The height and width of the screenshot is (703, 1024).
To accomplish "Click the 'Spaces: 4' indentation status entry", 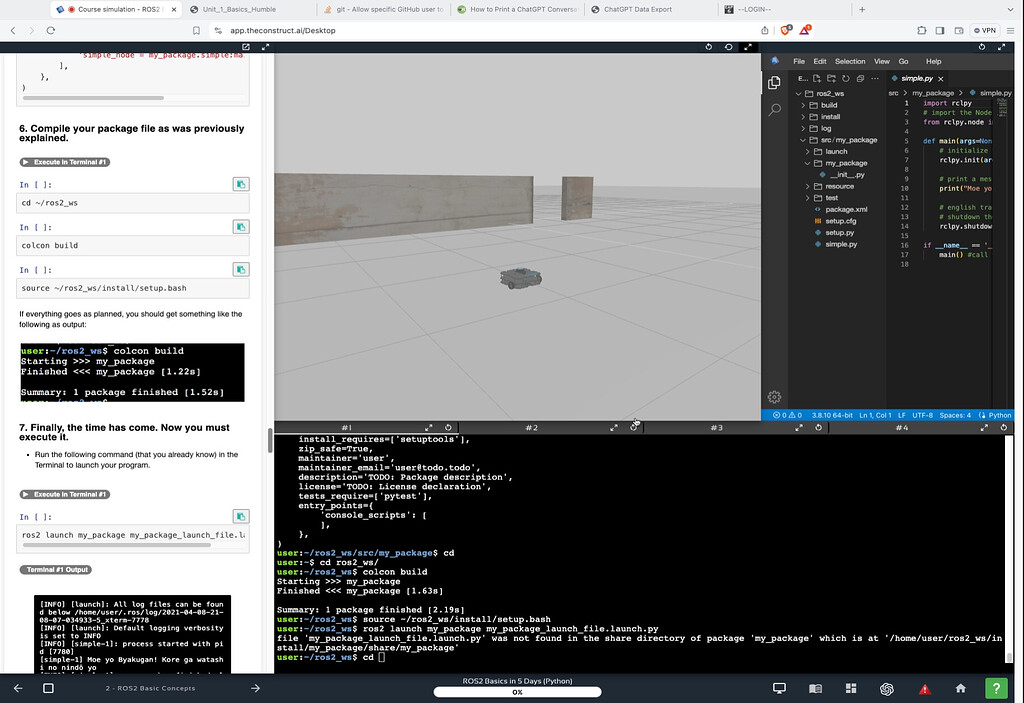I will coord(955,415).
